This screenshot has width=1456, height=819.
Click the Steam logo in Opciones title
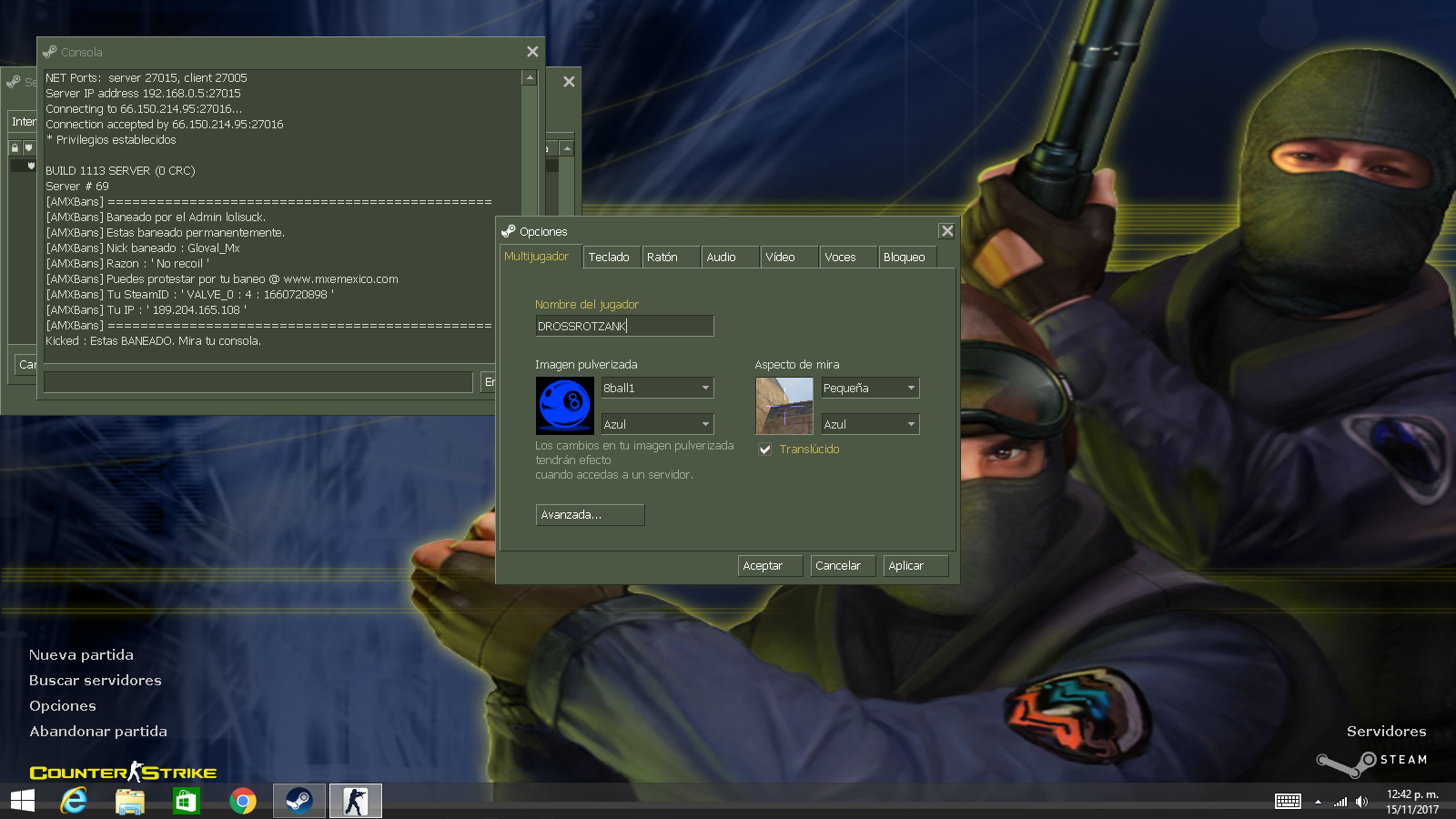pyautogui.click(x=508, y=231)
